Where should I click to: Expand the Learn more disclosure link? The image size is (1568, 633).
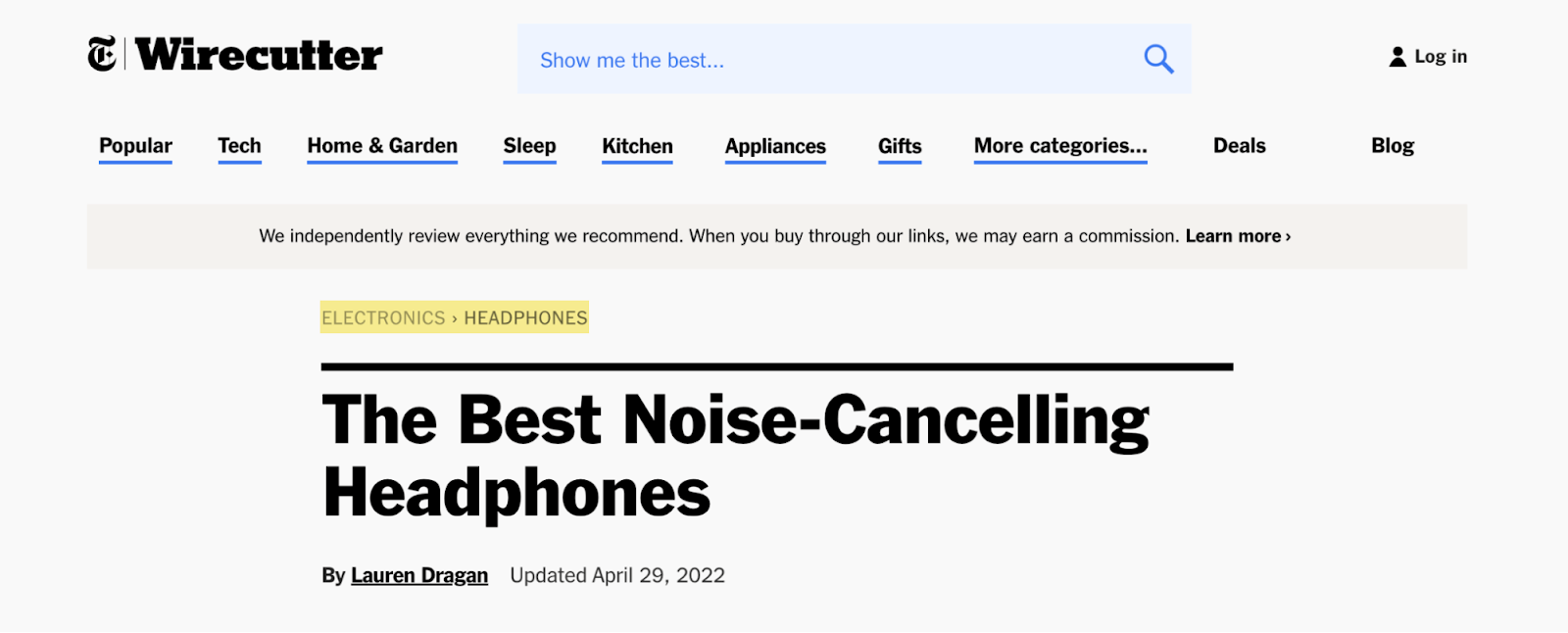1236,236
